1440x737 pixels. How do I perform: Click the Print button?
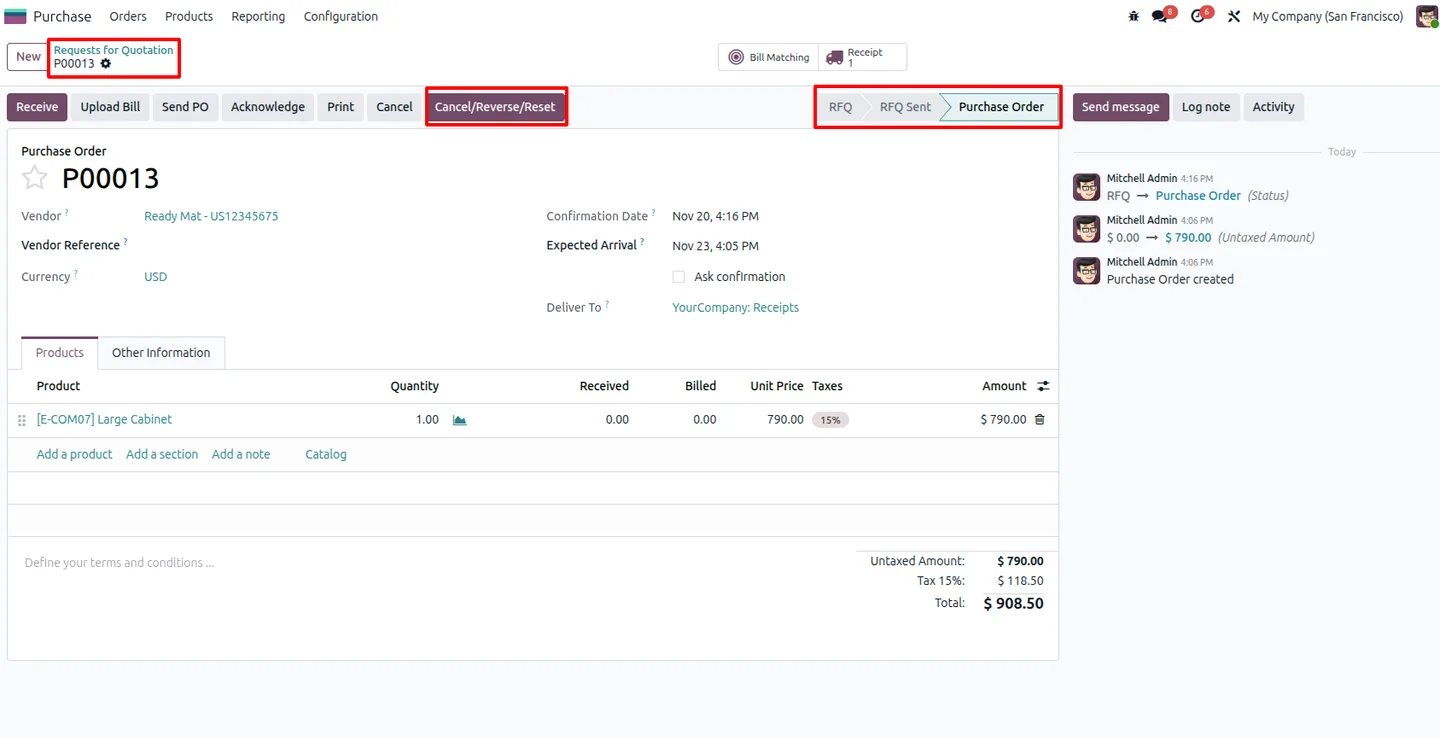(341, 107)
